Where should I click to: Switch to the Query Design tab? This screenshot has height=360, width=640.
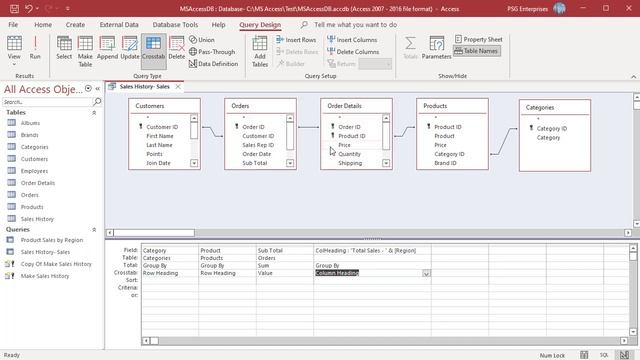coord(260,24)
